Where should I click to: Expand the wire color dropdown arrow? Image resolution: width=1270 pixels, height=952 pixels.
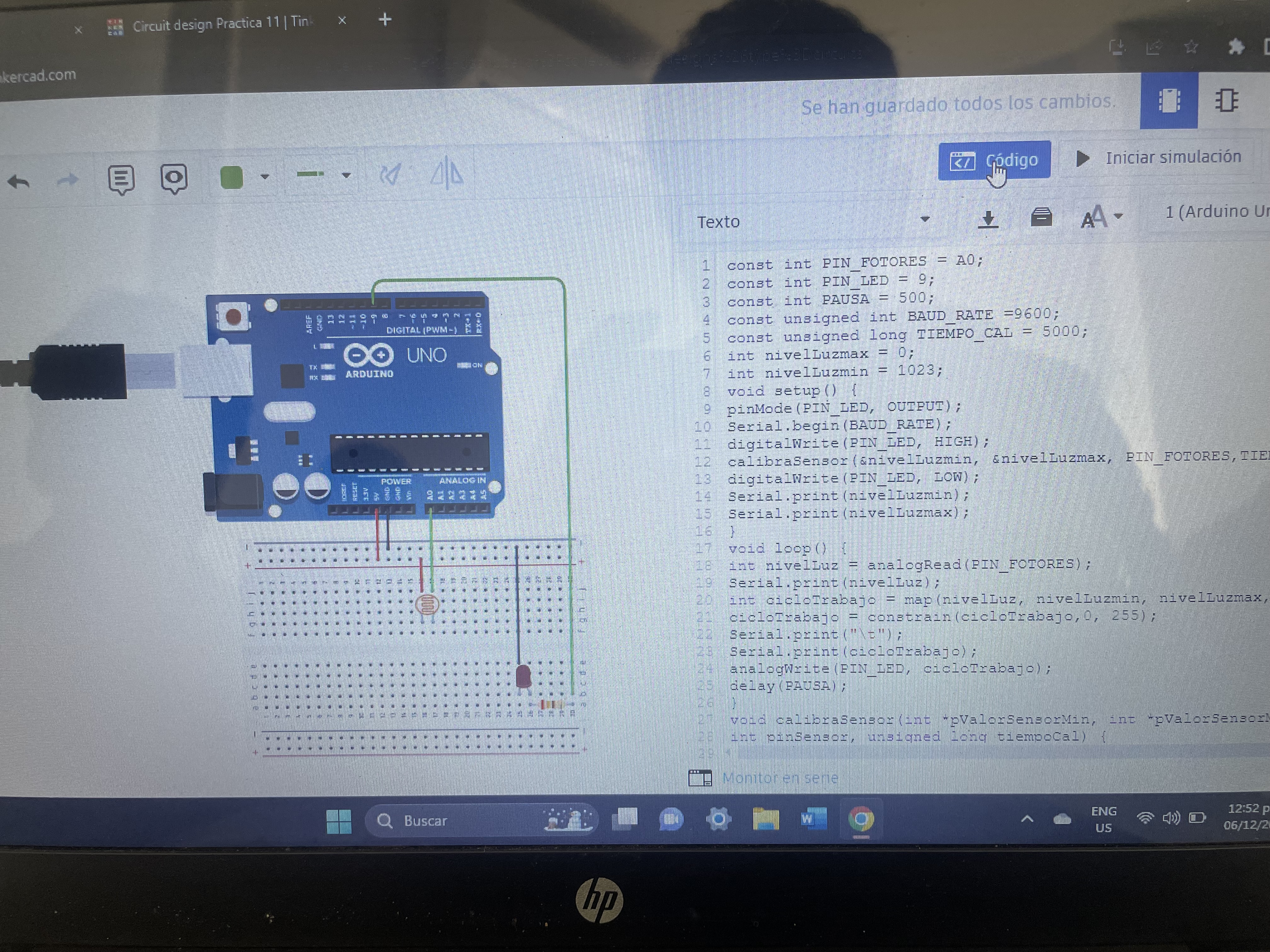[265, 177]
